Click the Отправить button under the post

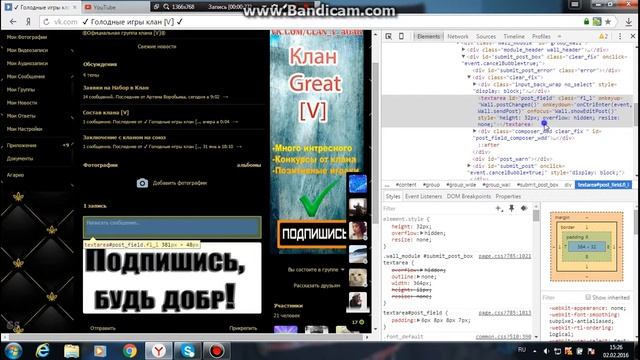pyautogui.click(x=102, y=328)
